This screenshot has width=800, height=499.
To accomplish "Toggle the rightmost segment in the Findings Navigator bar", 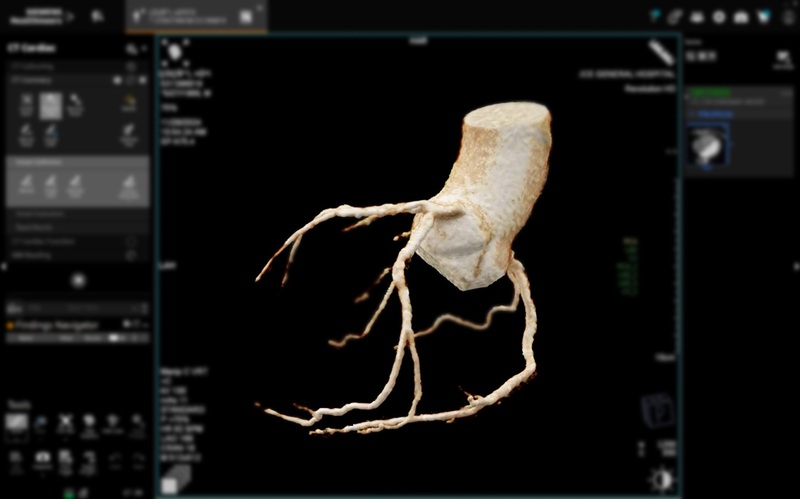I will coord(139,339).
